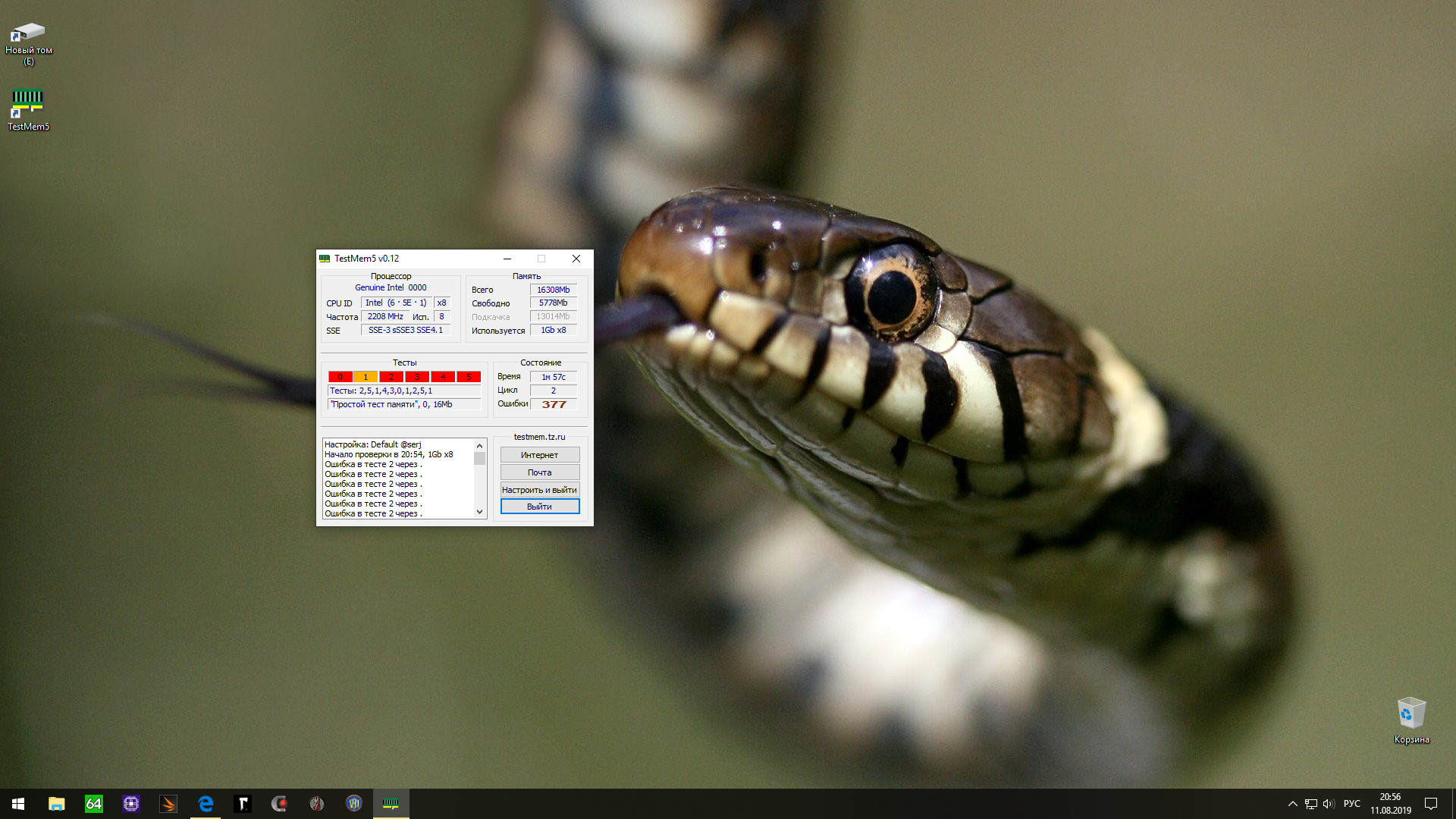The width and height of the screenshot is (1456, 819).
Task: Open Microsoft Edge from taskbar
Action: click(x=206, y=804)
